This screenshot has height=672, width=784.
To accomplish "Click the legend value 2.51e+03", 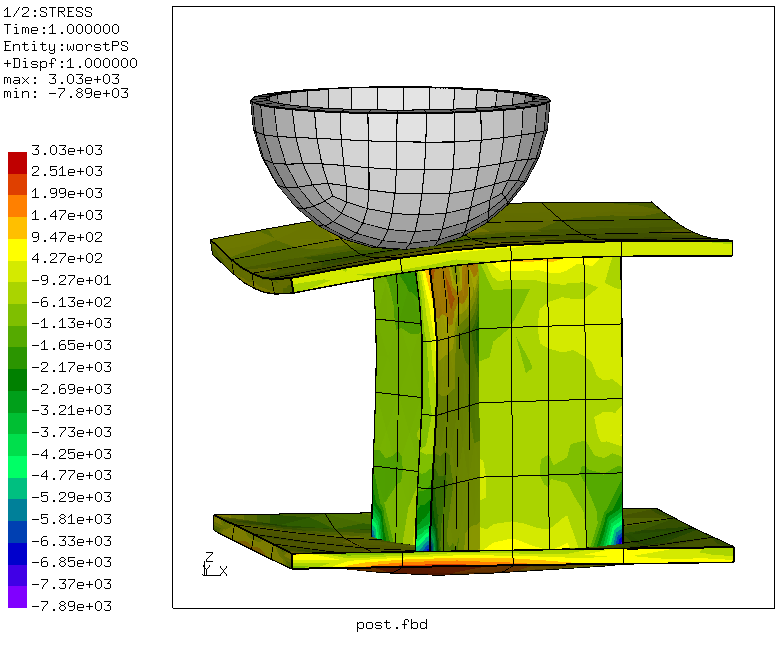I will click(67, 172).
